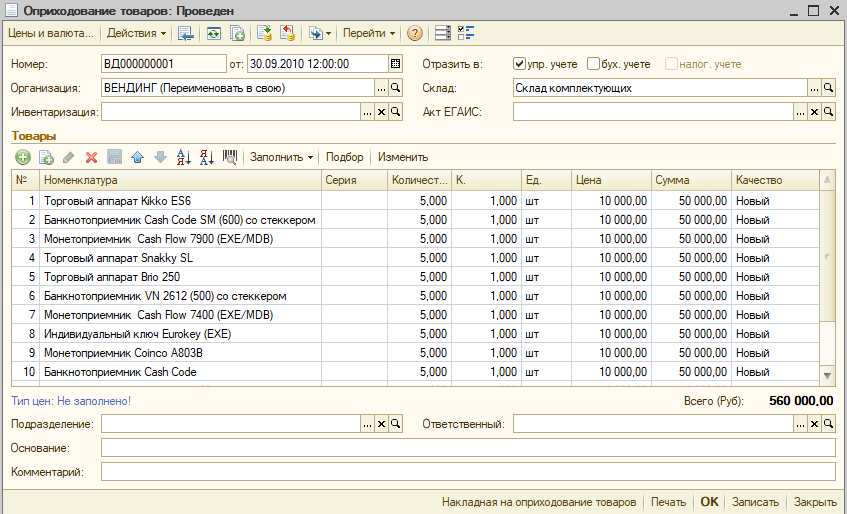Viewport: 847px width, 514px height.
Task: Click the finish editing floppy icon
Action: pos(115,157)
